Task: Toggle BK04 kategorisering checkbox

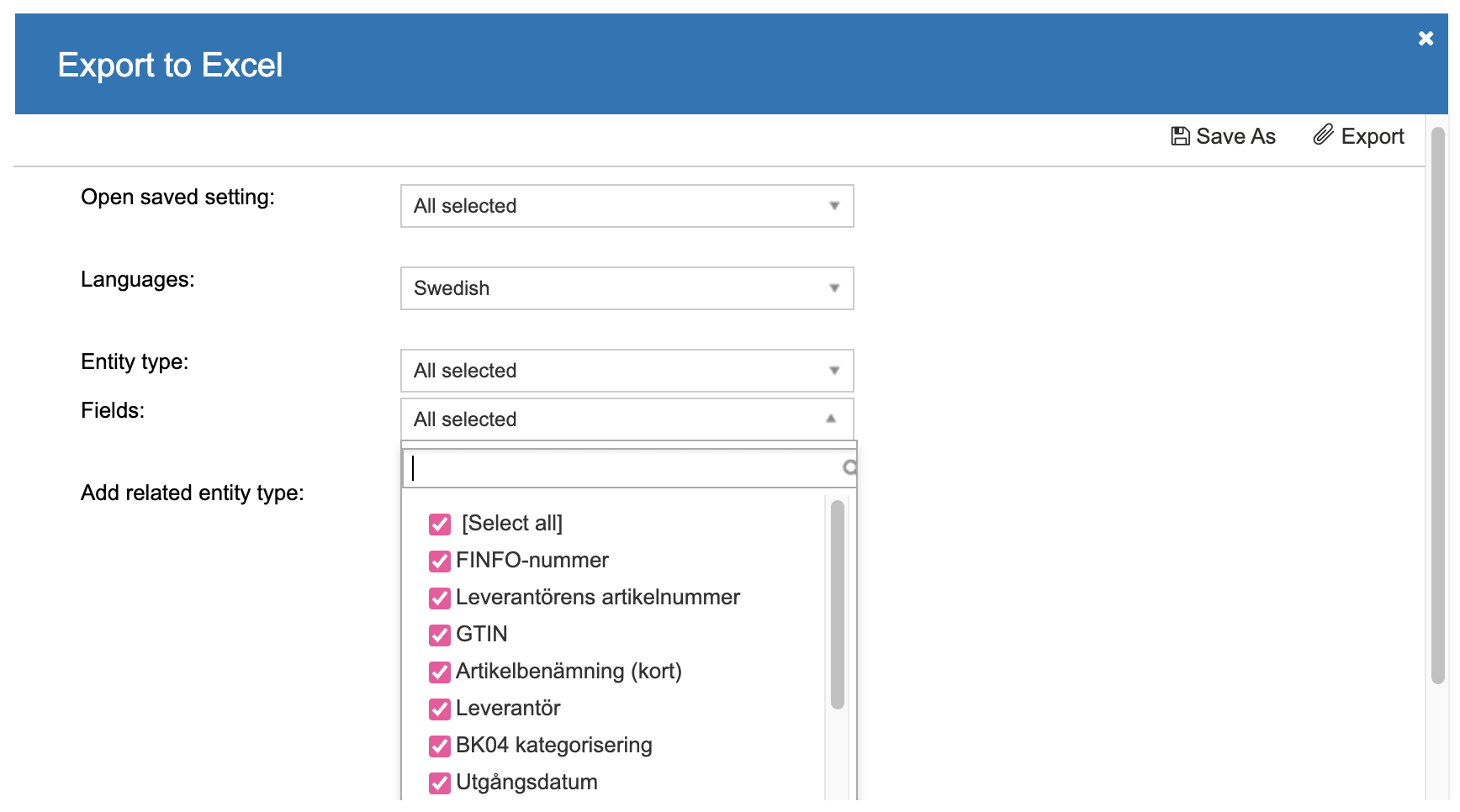Action: pyautogui.click(x=440, y=746)
